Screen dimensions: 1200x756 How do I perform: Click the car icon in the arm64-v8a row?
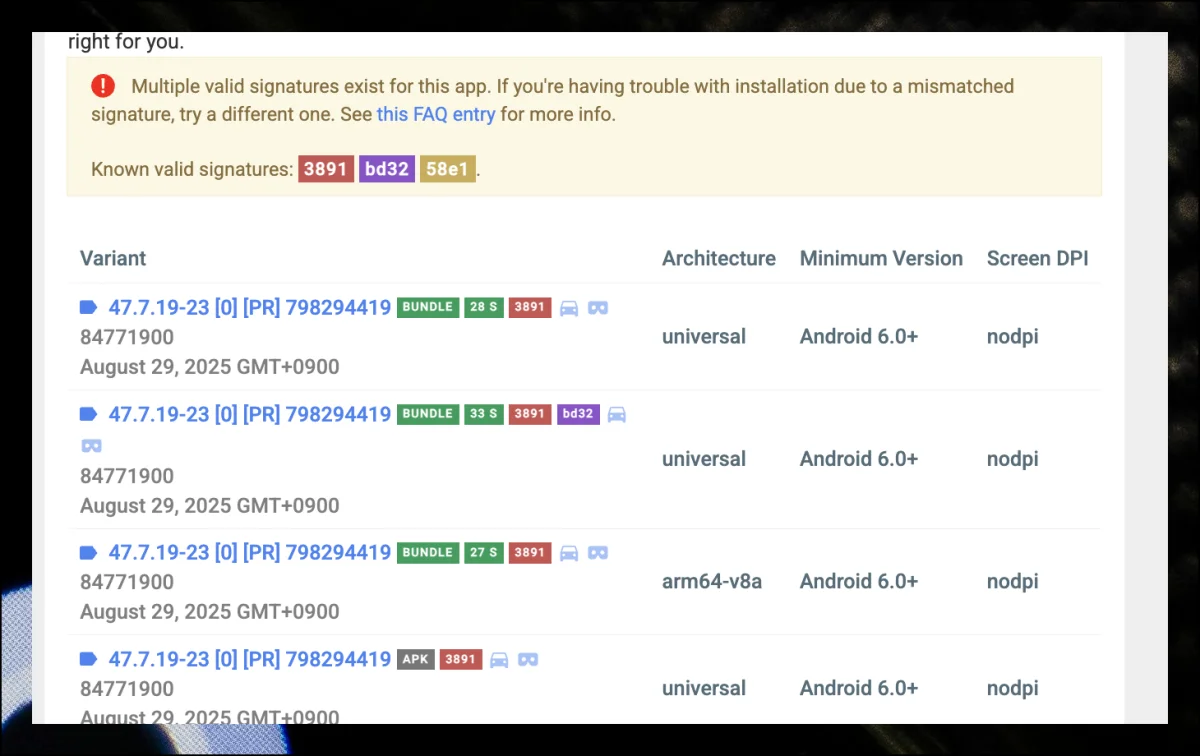[x=569, y=553]
